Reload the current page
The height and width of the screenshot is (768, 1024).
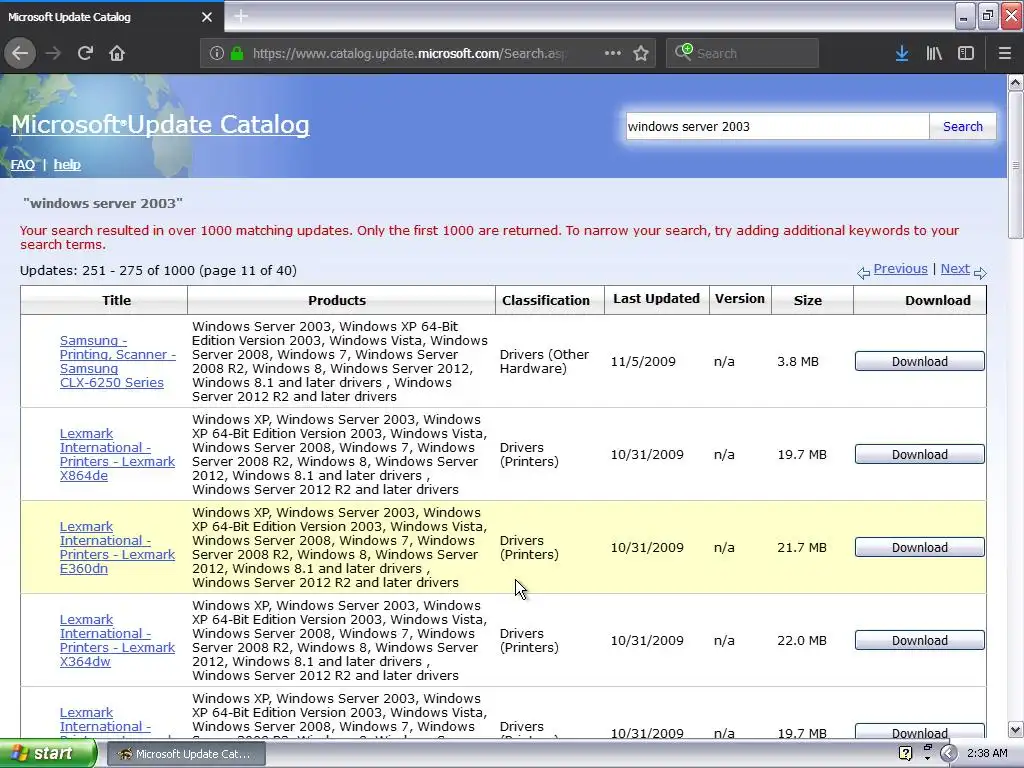(85, 53)
